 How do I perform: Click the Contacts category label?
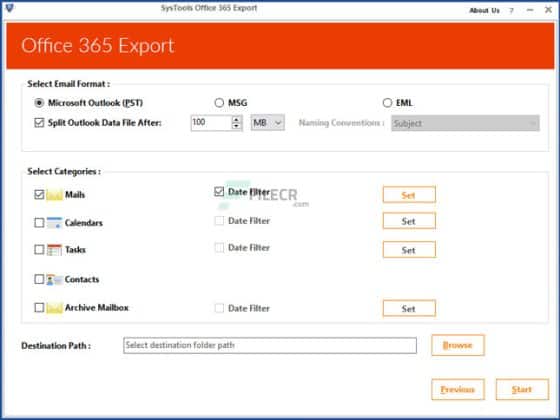pos(82,279)
